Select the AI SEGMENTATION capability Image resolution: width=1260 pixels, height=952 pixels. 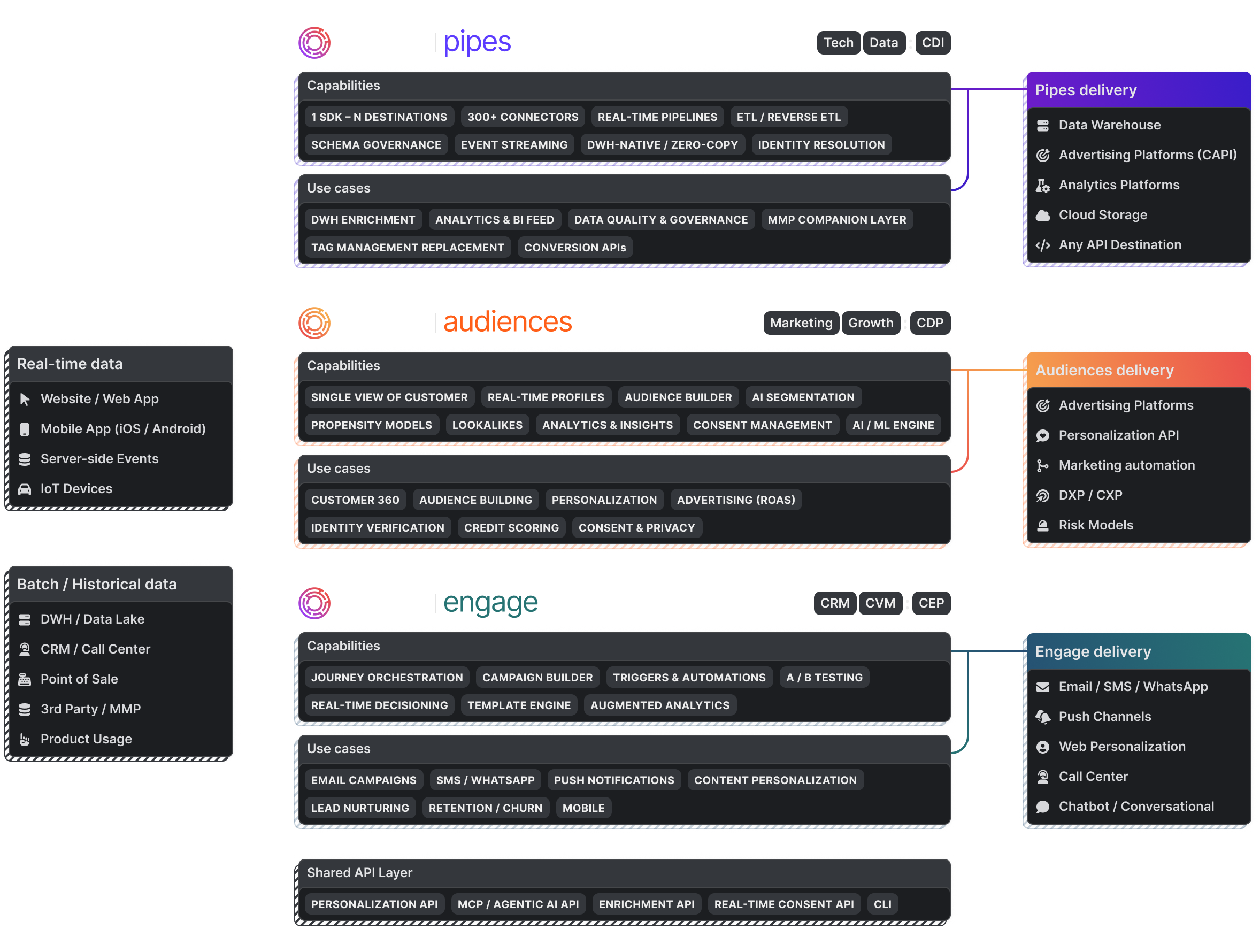(x=803, y=396)
